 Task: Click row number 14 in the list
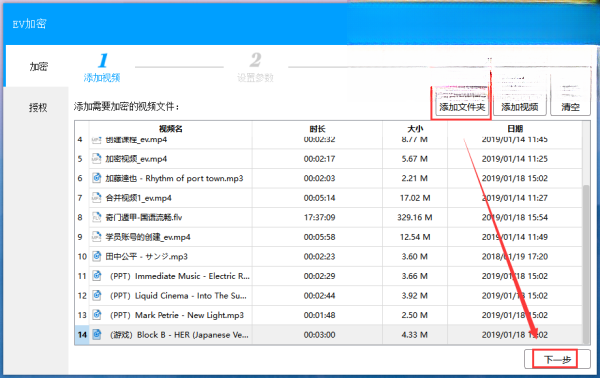tap(82, 335)
